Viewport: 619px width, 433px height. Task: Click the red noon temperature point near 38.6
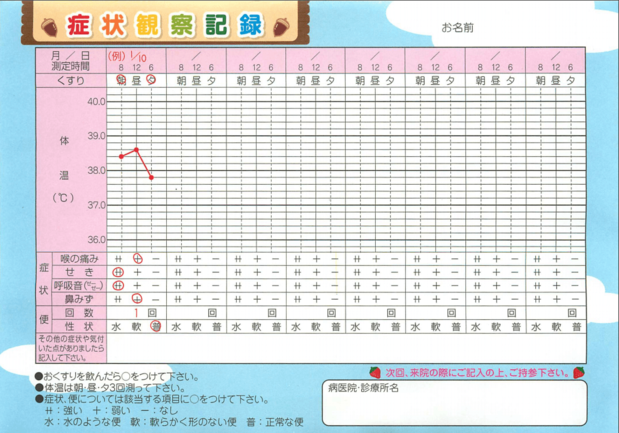[x=136, y=150]
